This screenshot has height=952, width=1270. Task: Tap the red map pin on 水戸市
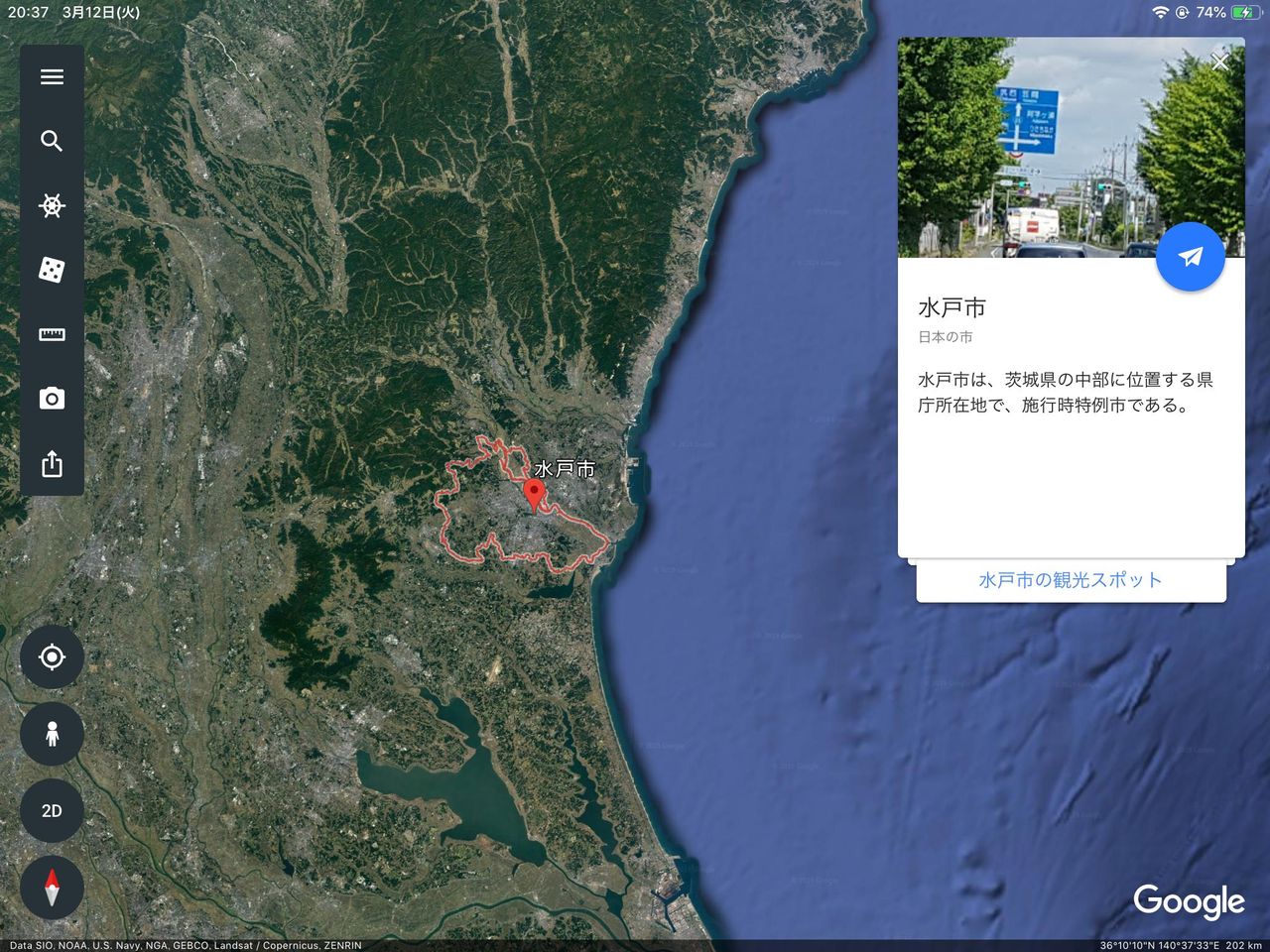coord(535,495)
